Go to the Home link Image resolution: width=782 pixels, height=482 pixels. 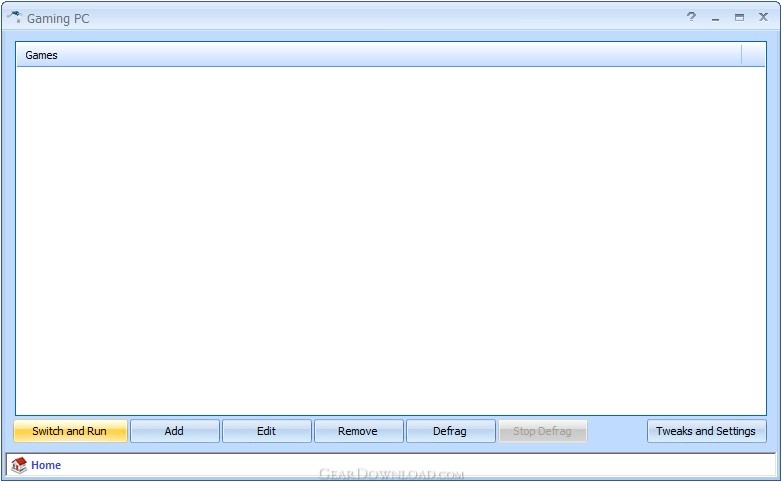click(x=46, y=465)
